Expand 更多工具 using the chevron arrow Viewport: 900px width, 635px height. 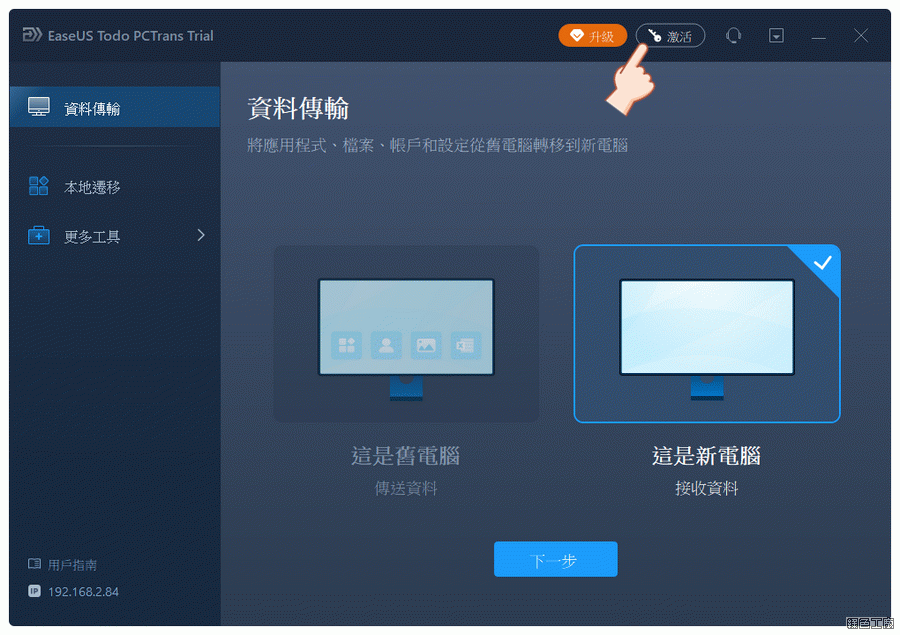[x=200, y=236]
